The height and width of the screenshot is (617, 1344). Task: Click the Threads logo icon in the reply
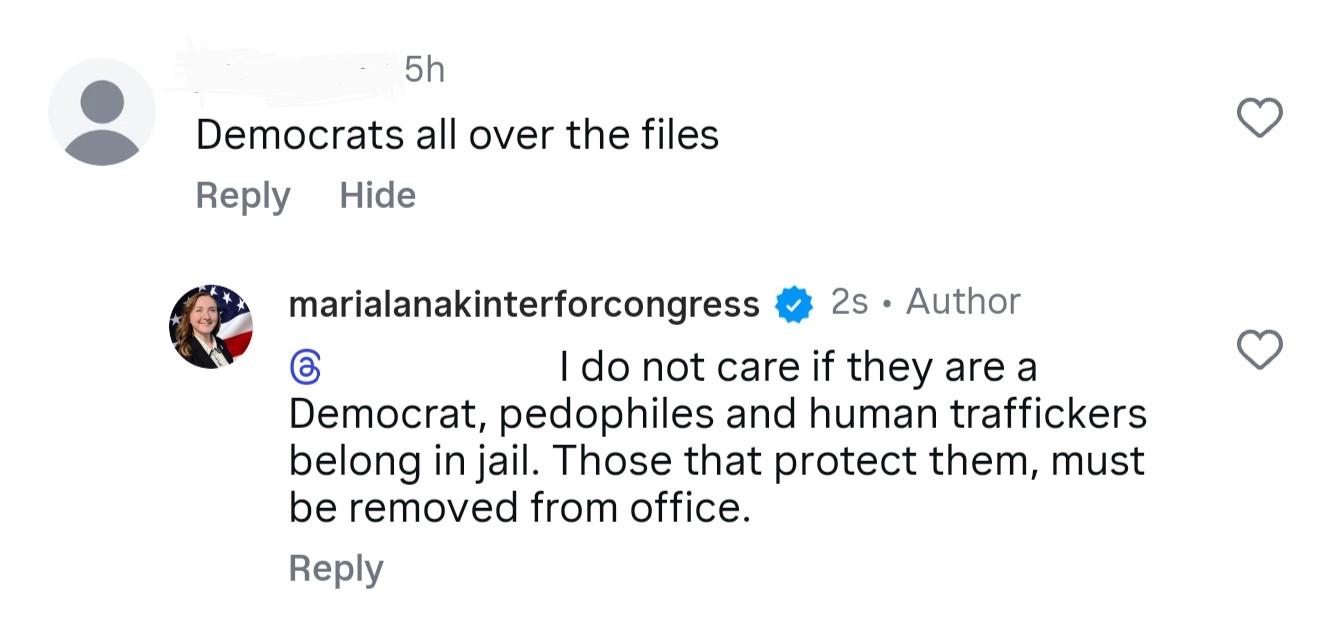[x=304, y=370]
